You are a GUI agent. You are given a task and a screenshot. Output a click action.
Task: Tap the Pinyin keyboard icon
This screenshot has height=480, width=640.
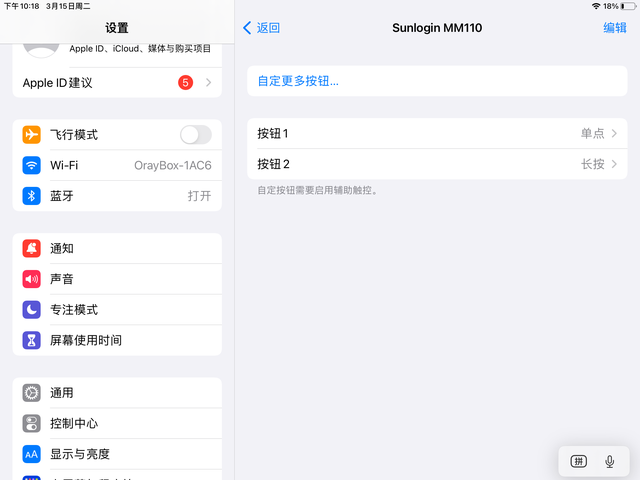point(578,462)
